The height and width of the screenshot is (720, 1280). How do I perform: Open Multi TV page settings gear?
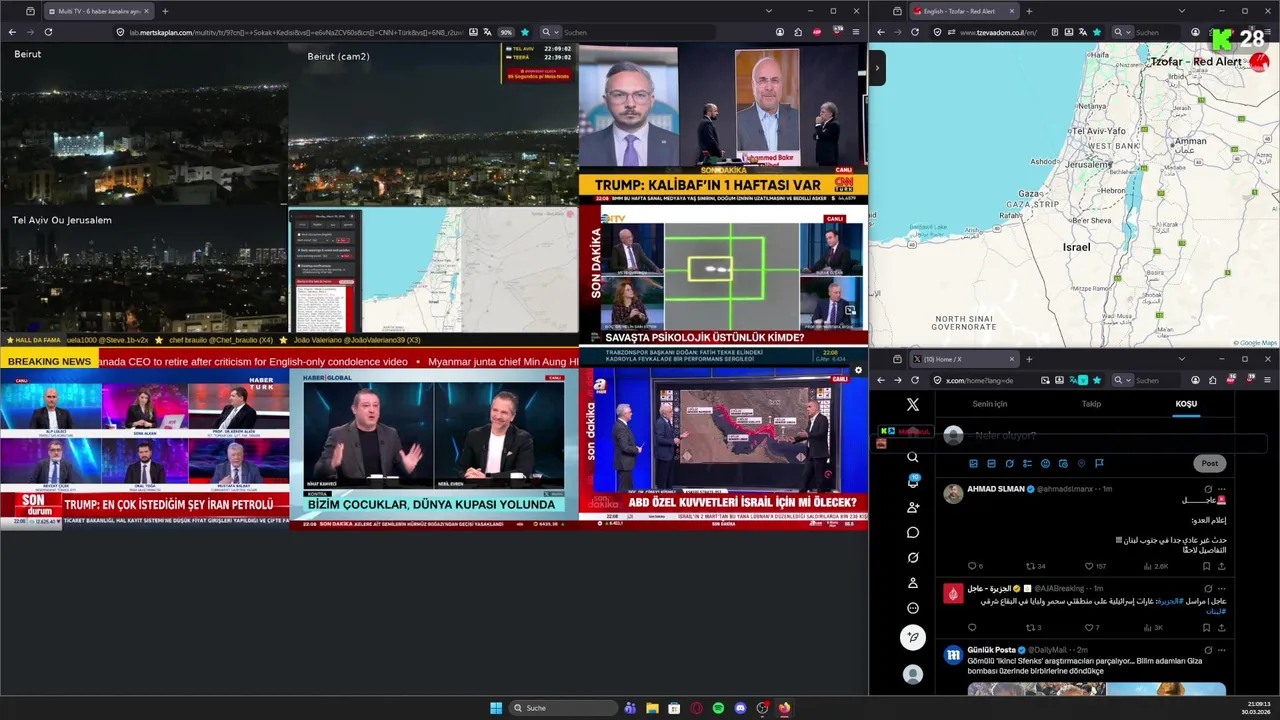point(858,370)
